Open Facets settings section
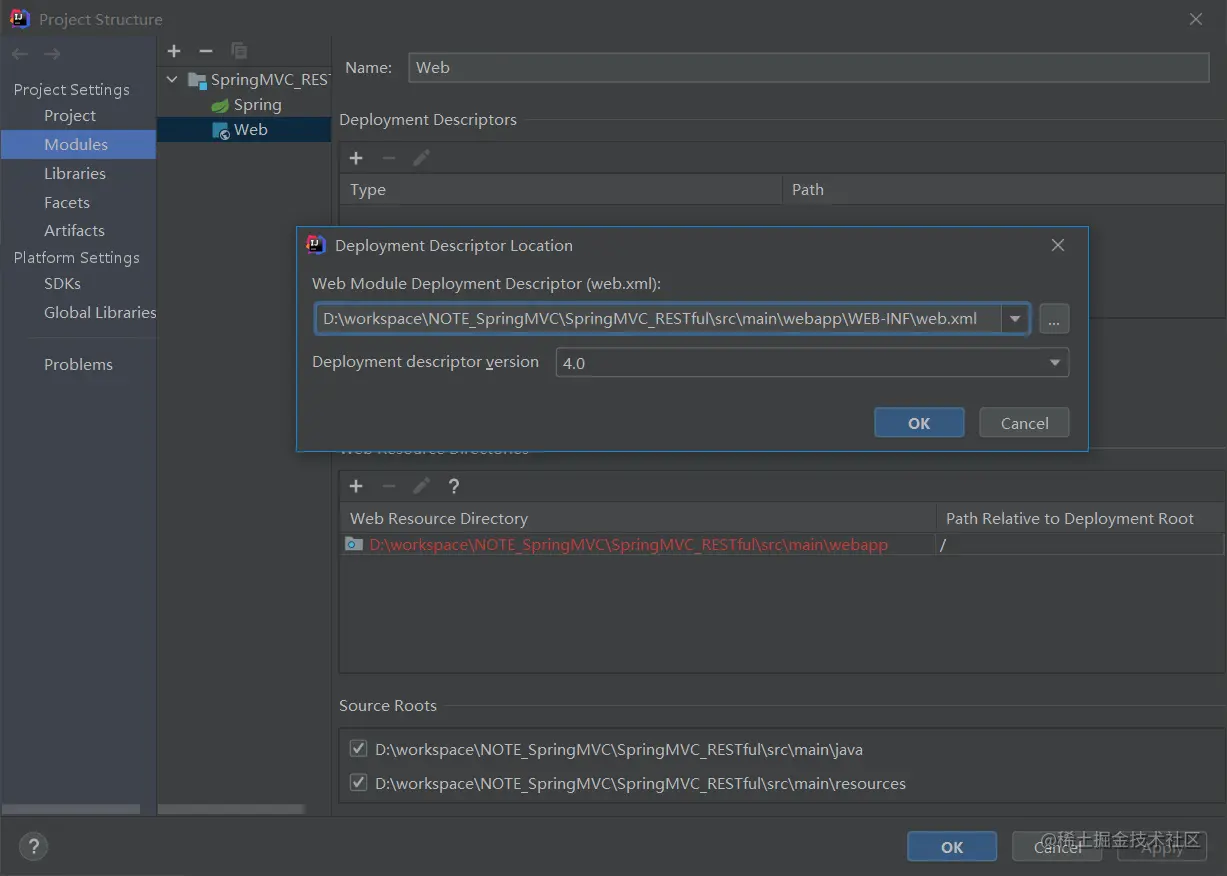 tap(67, 202)
